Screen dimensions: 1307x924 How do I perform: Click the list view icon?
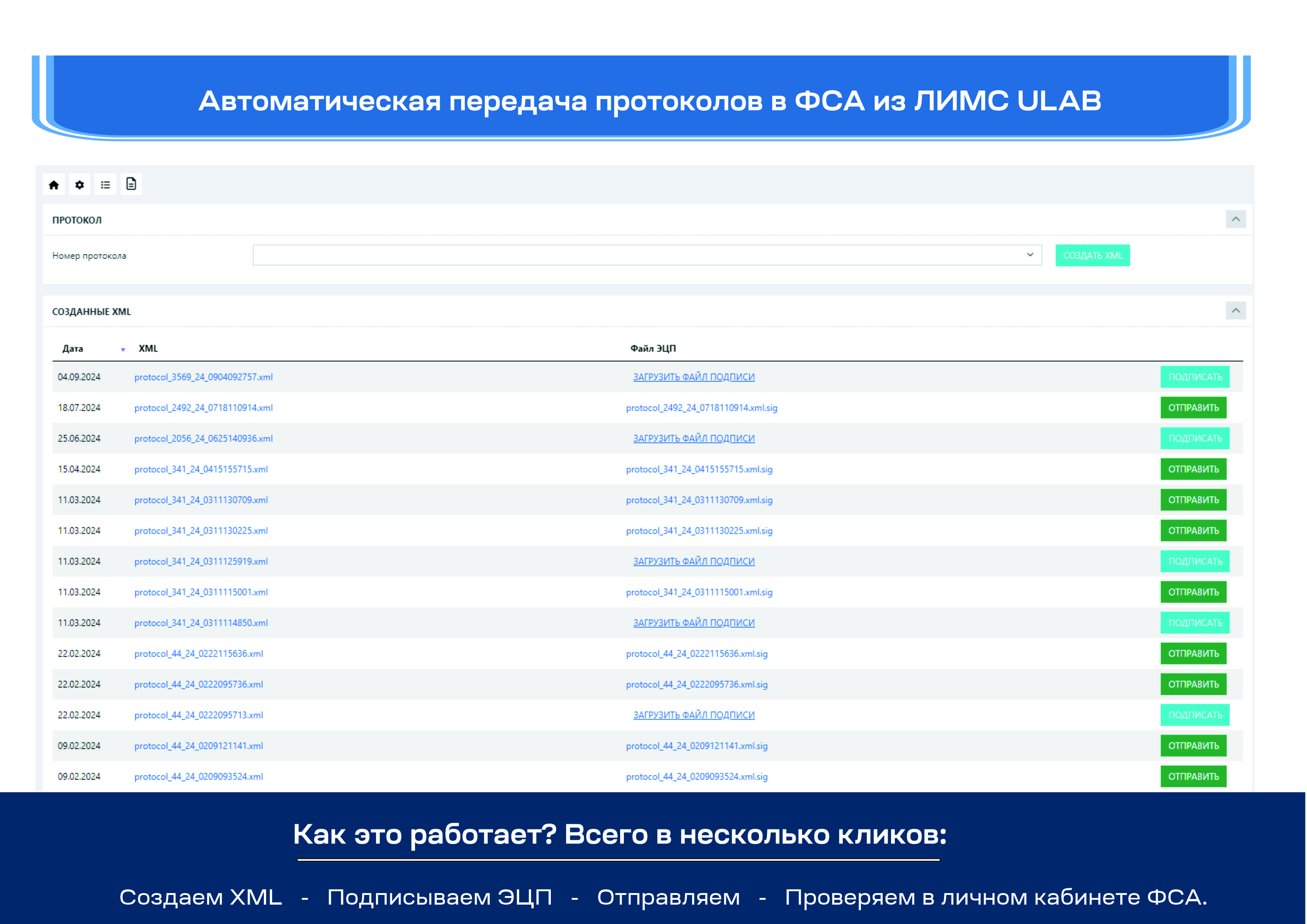tap(105, 185)
